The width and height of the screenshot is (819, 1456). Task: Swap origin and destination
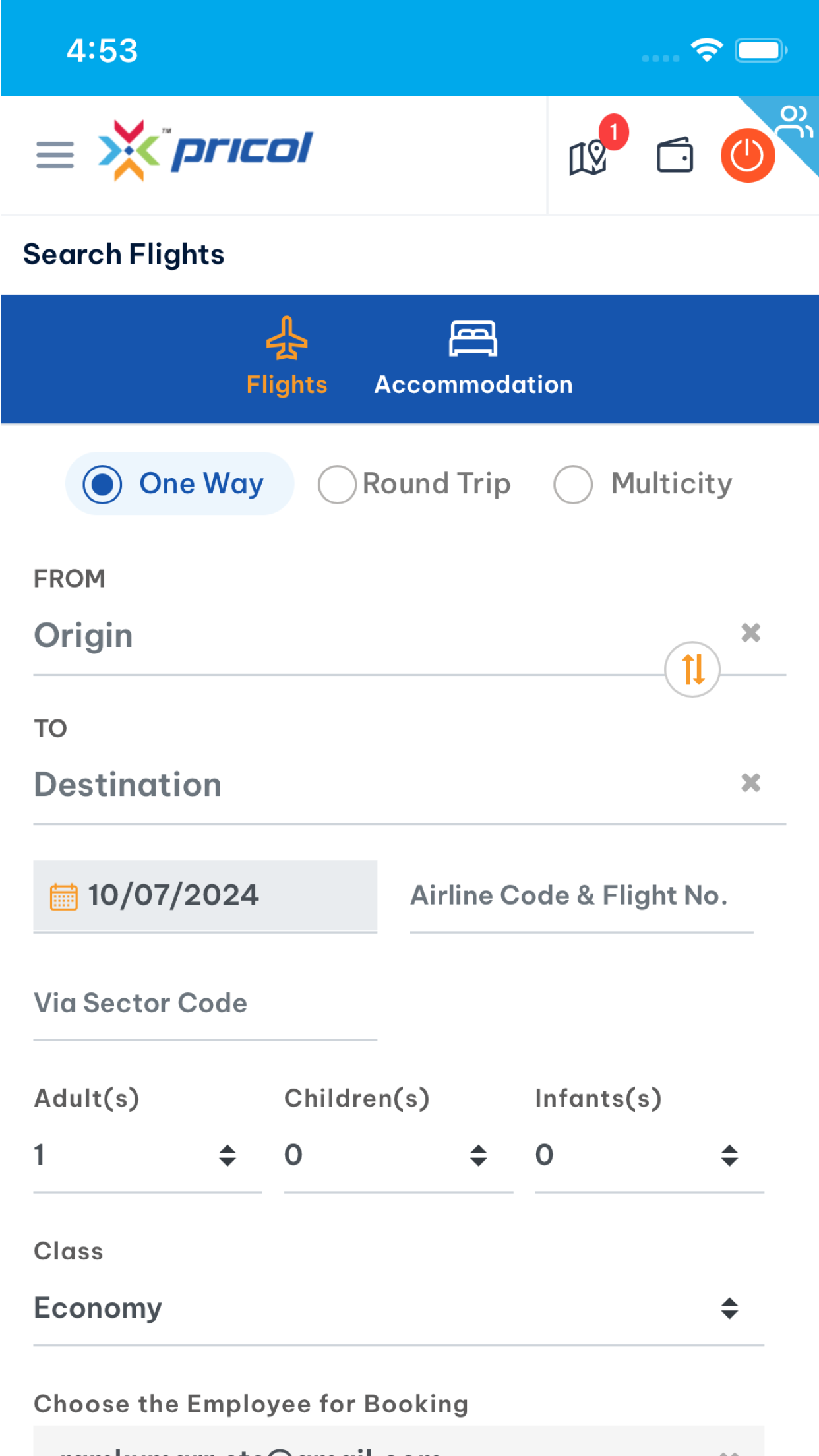pyautogui.click(x=692, y=669)
